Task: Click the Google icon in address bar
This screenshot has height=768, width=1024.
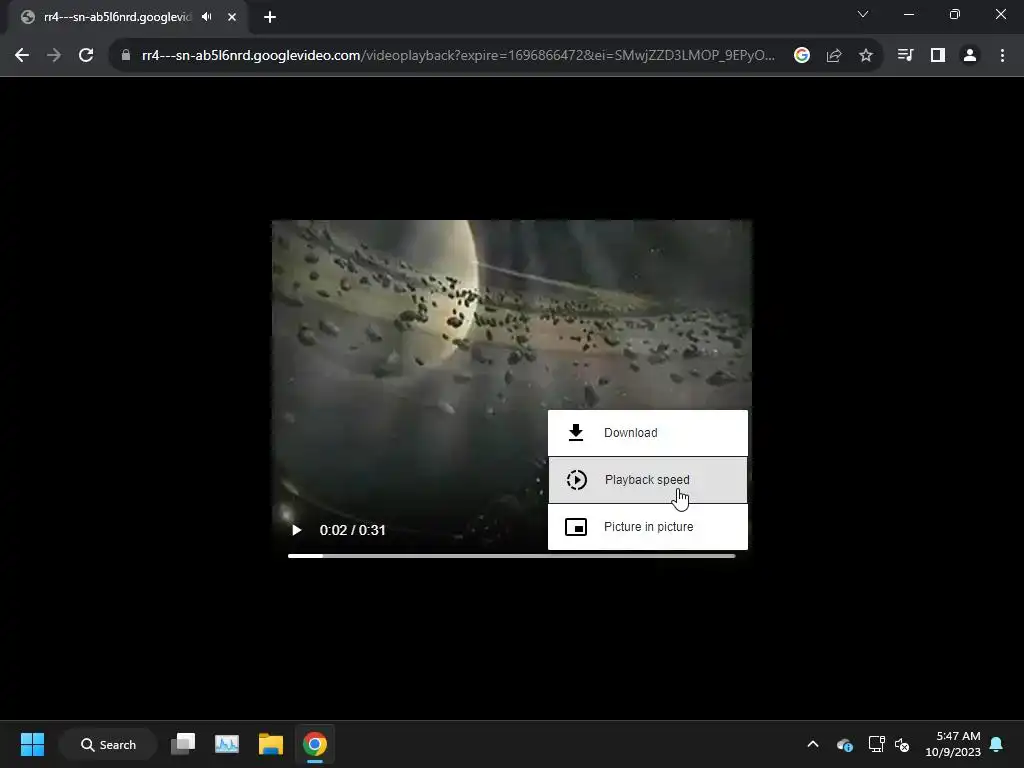Action: point(802,56)
